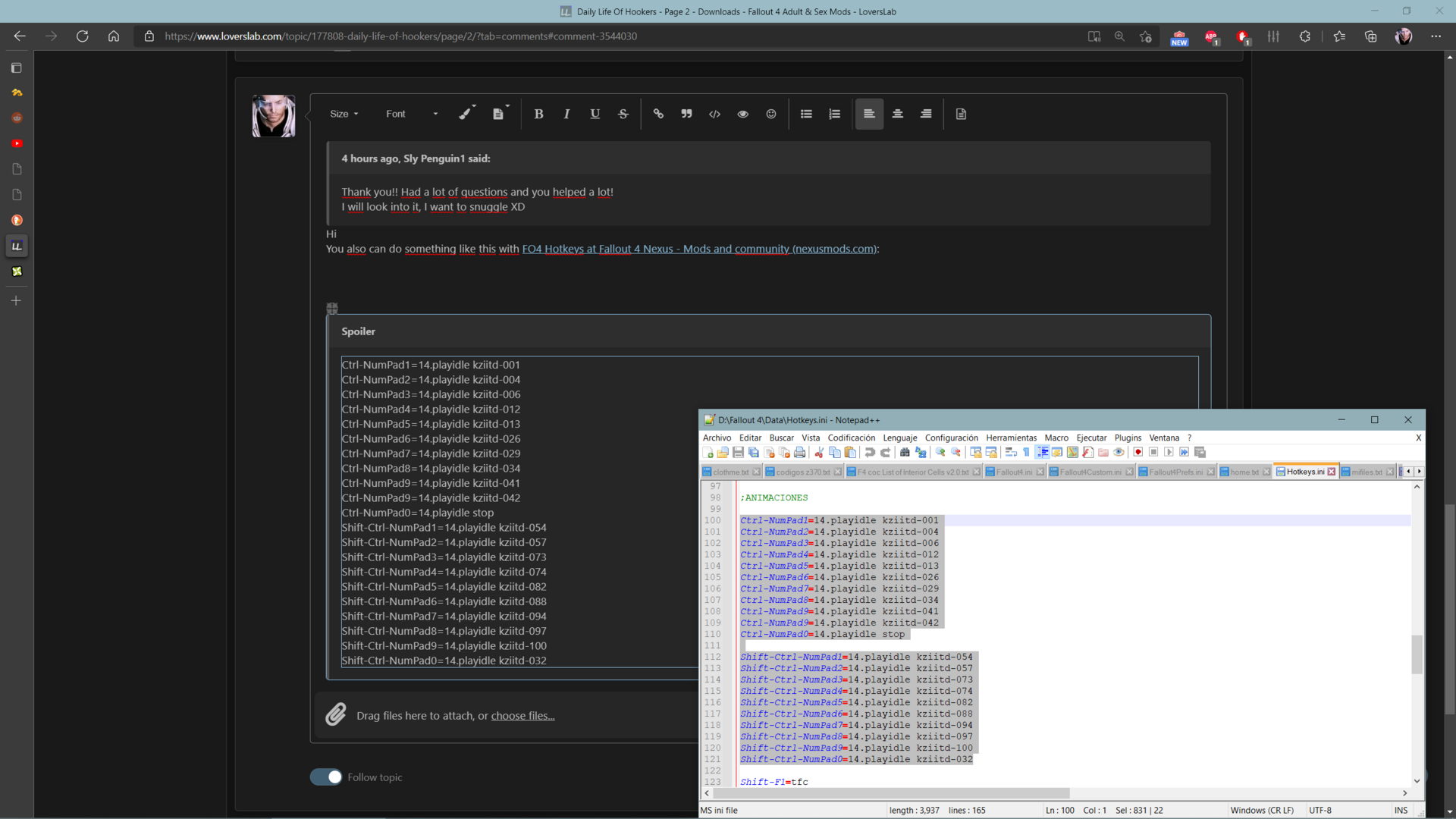This screenshot has height=819, width=1456.
Task: Click the browser address bar URL
Action: coord(400,36)
